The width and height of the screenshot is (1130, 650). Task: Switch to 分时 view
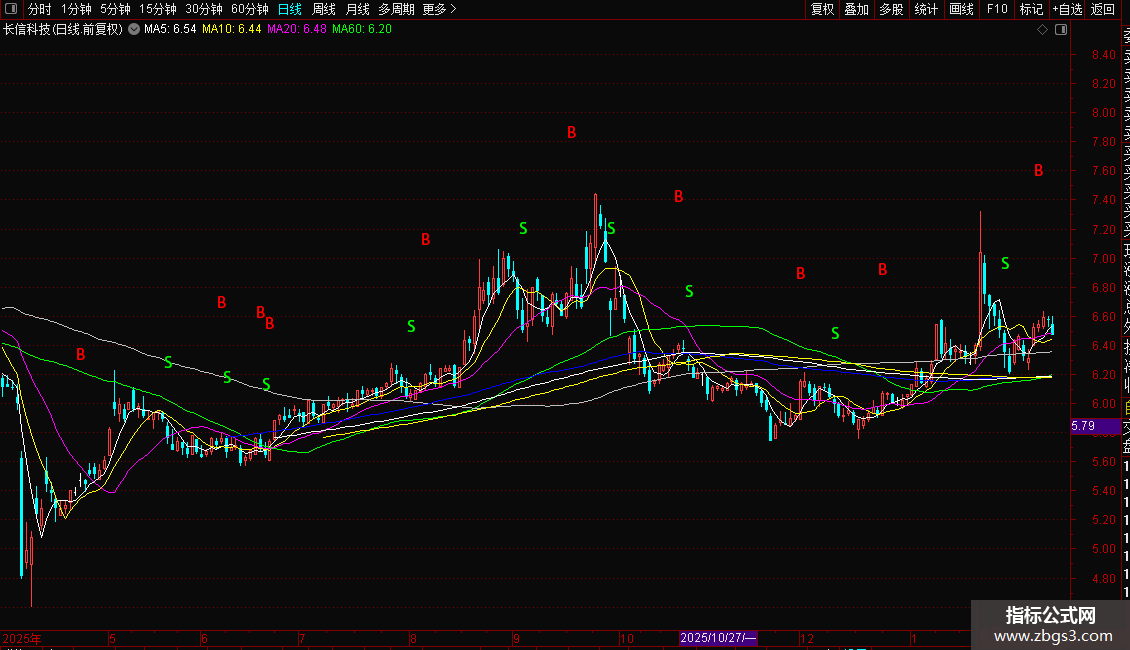point(39,9)
